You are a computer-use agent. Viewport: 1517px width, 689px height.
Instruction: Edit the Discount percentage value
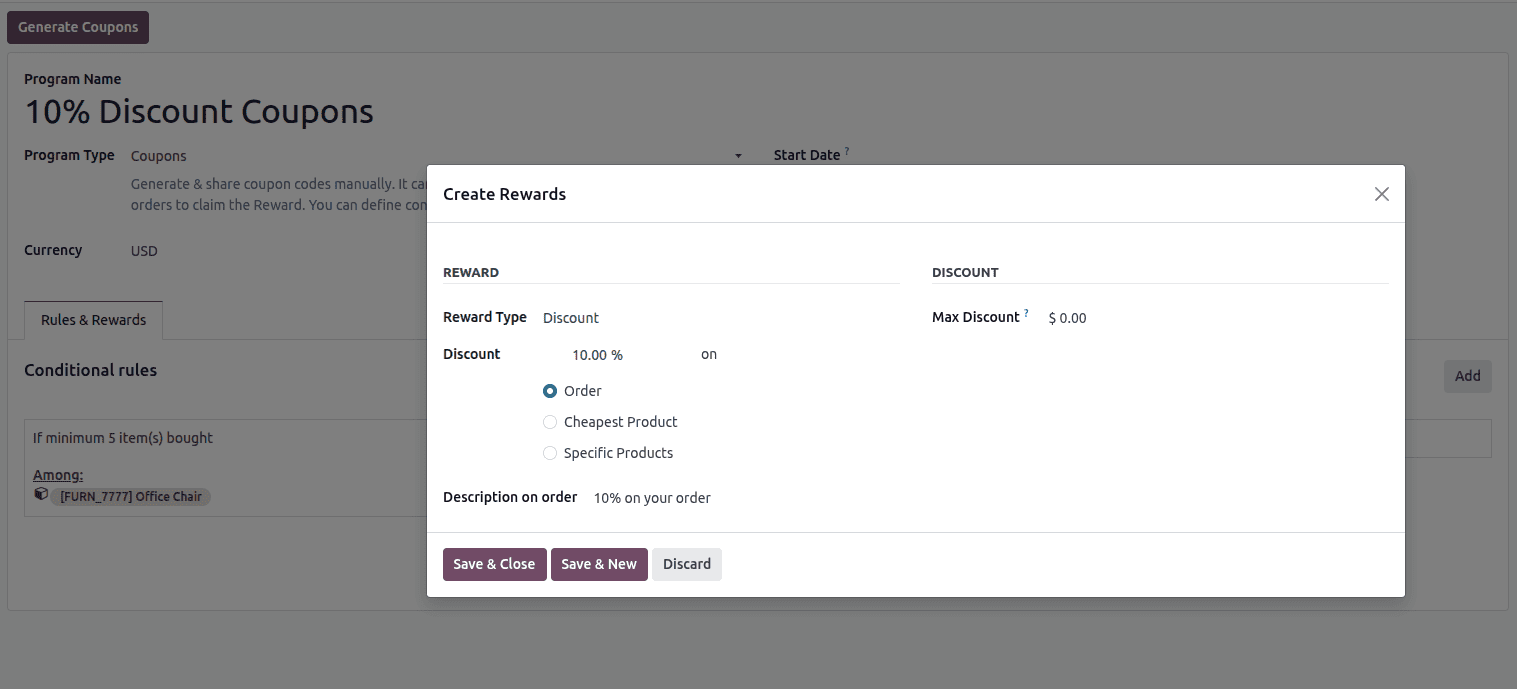click(597, 354)
